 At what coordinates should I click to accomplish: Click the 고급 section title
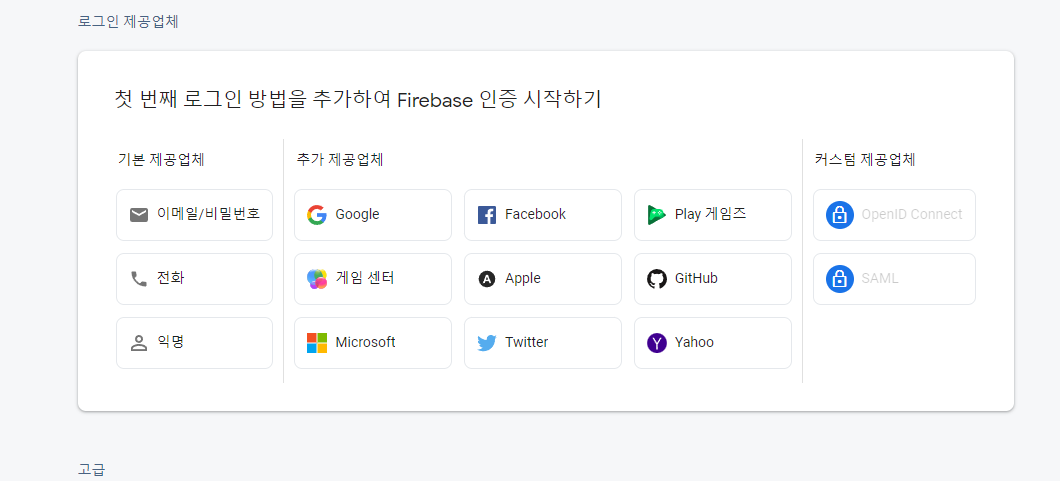click(91, 470)
